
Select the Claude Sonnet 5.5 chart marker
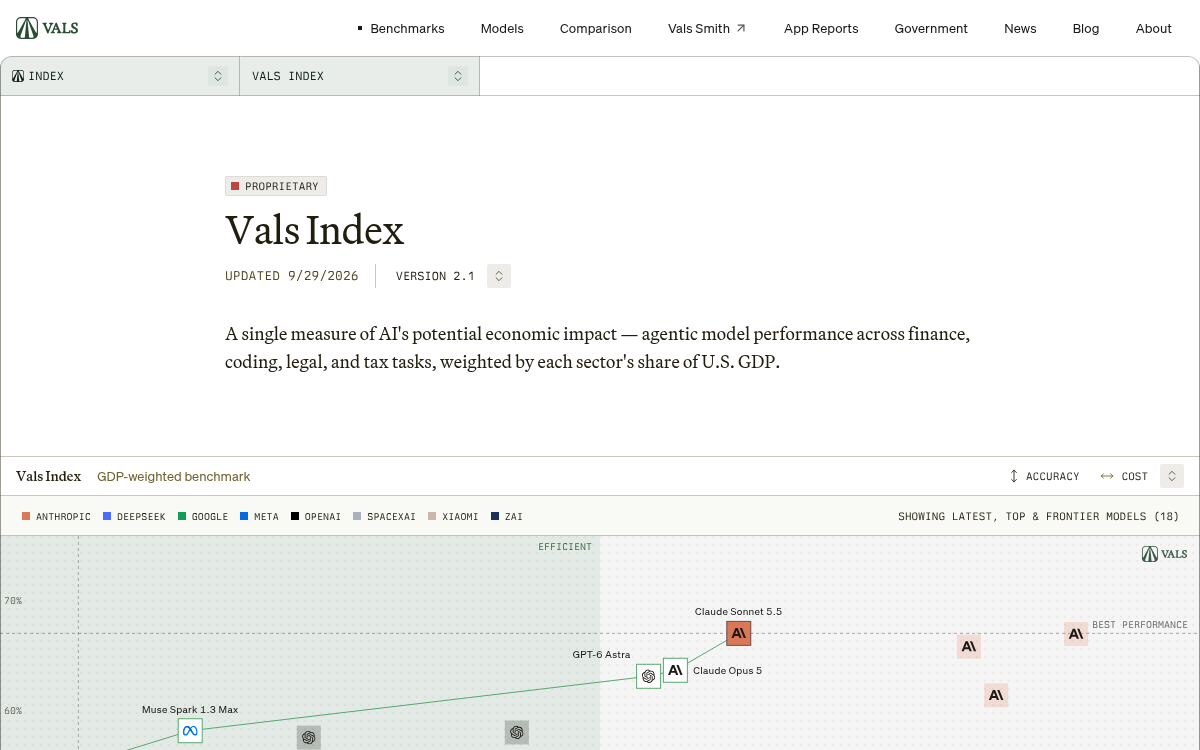pyautogui.click(x=739, y=633)
